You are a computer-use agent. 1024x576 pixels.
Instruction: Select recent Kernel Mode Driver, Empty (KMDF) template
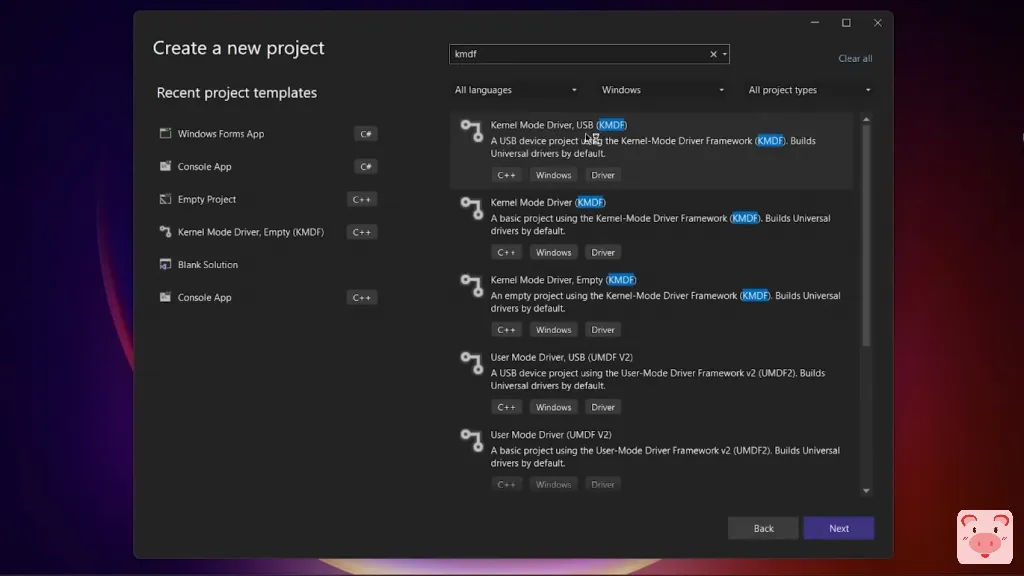pos(250,232)
